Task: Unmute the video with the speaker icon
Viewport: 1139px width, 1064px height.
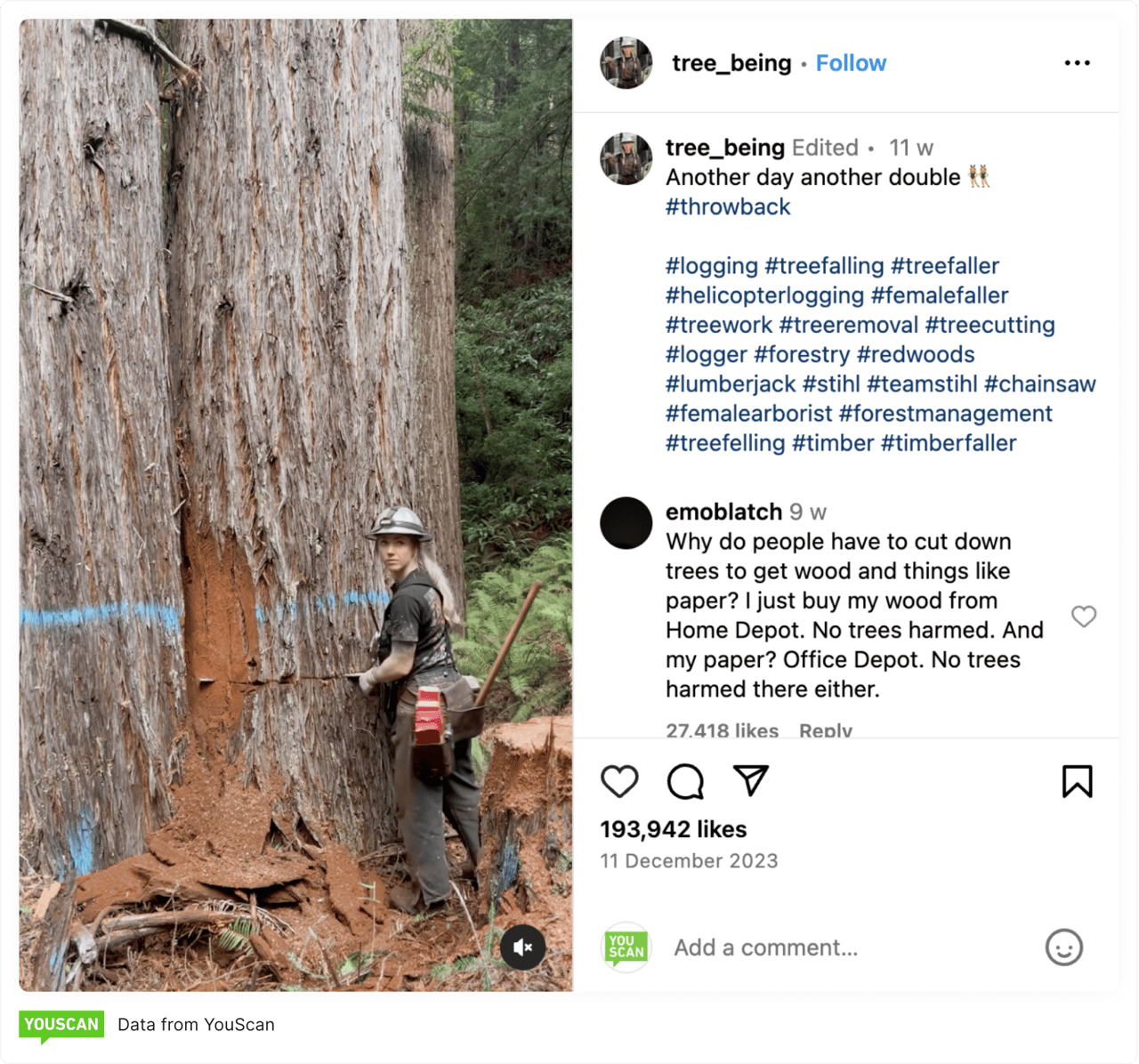Action: tap(522, 947)
